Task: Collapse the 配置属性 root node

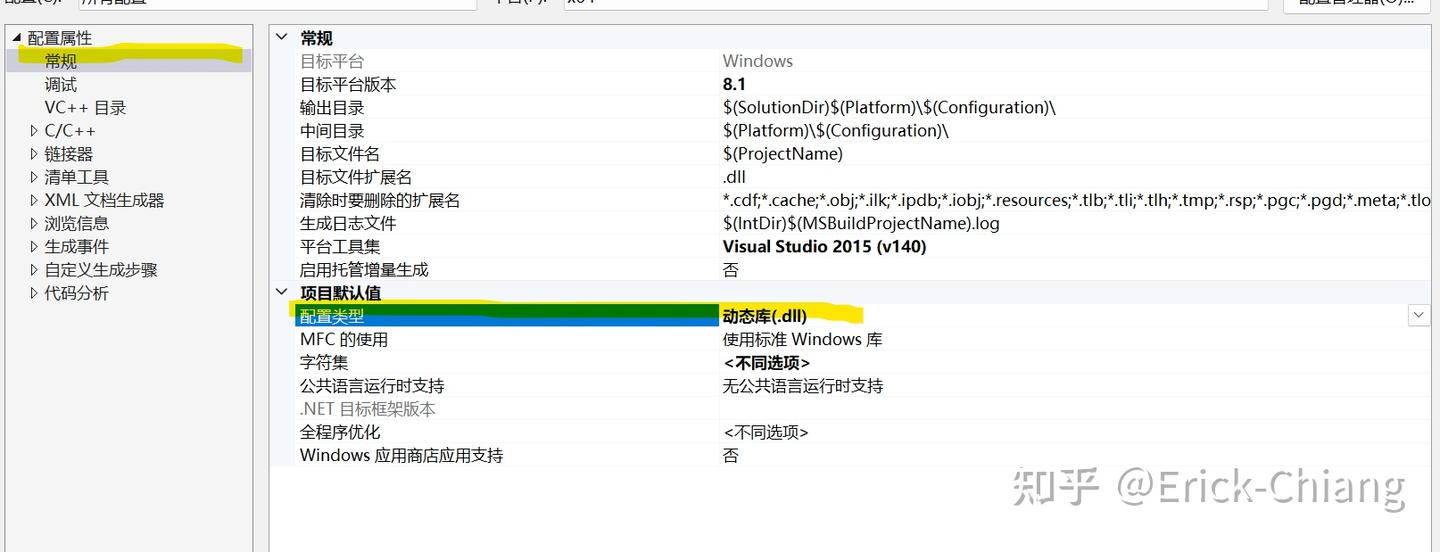Action: pyautogui.click(x=16, y=38)
